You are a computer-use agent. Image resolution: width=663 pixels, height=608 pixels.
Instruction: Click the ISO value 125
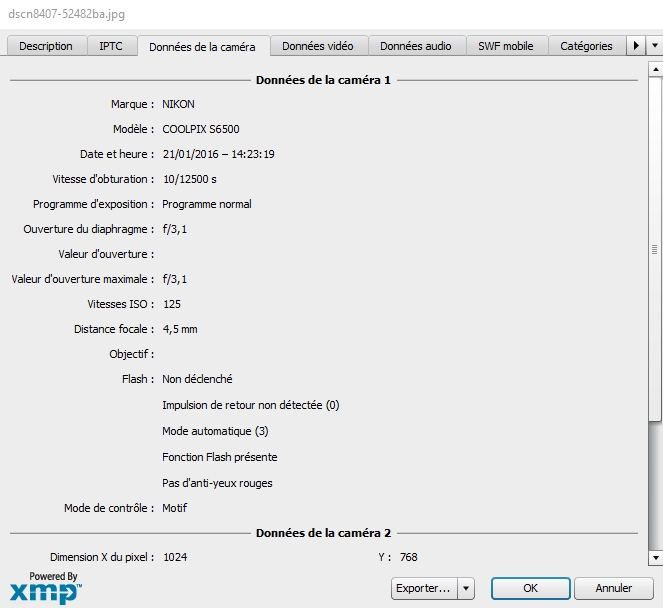172,304
